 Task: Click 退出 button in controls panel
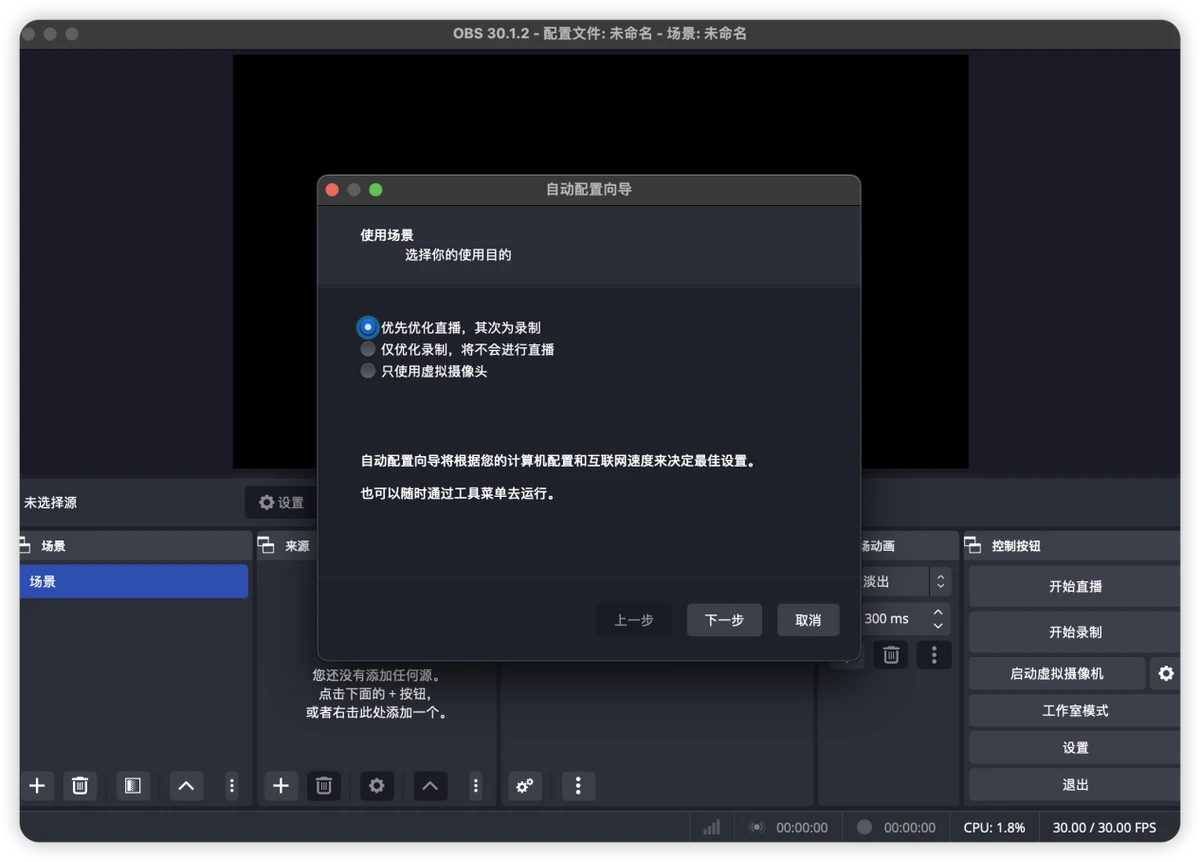pos(1075,785)
